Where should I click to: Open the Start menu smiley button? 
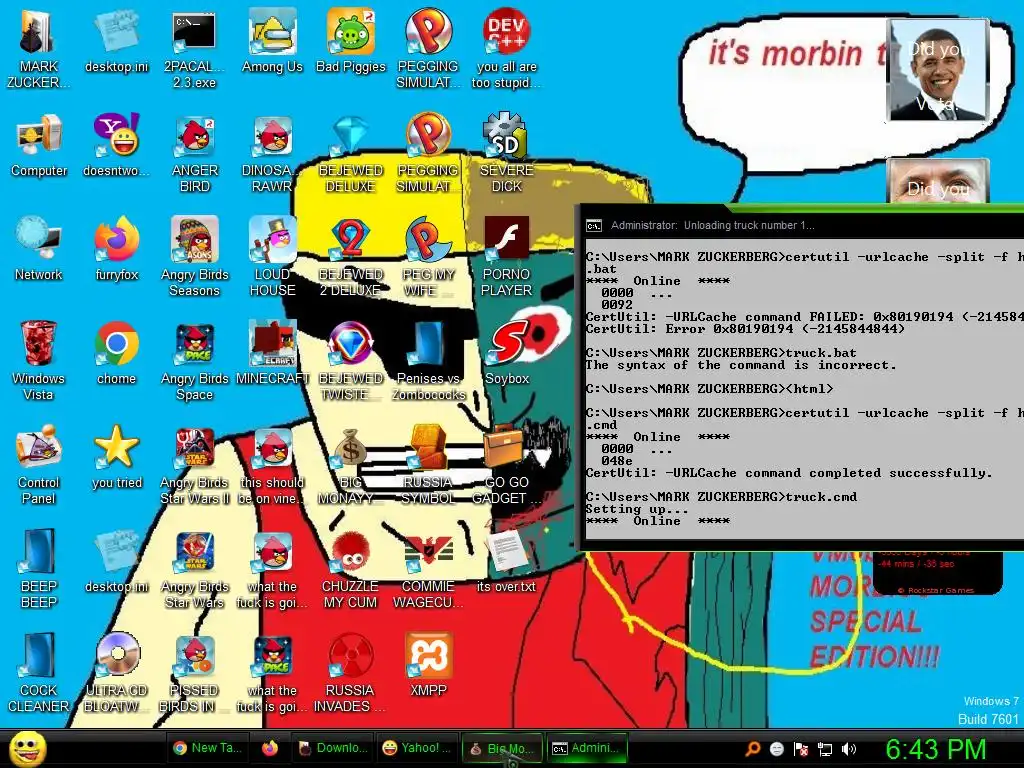27,748
